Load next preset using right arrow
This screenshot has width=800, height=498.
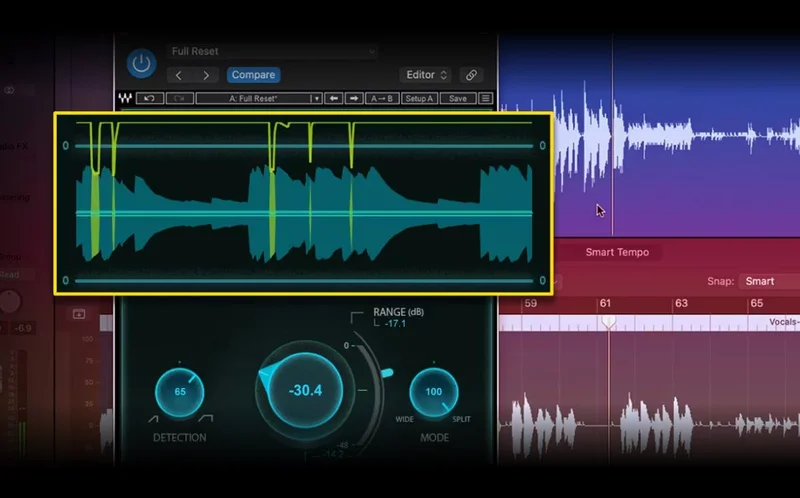354,98
